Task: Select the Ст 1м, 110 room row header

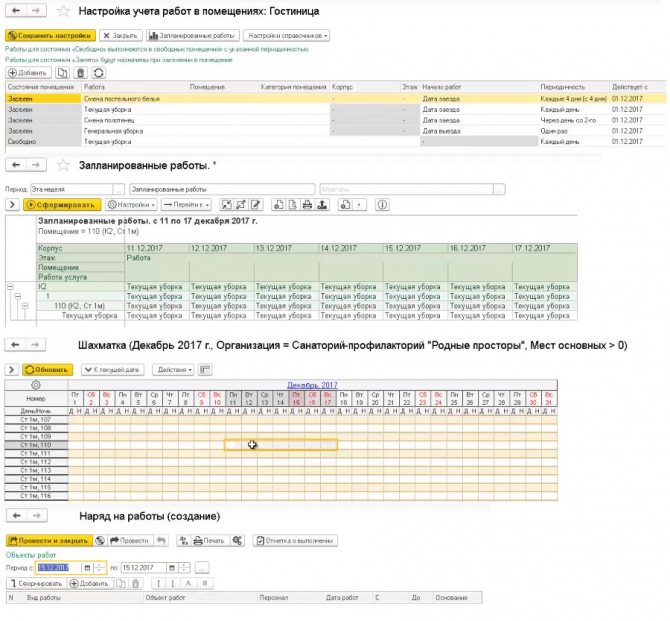Action: 36,445
